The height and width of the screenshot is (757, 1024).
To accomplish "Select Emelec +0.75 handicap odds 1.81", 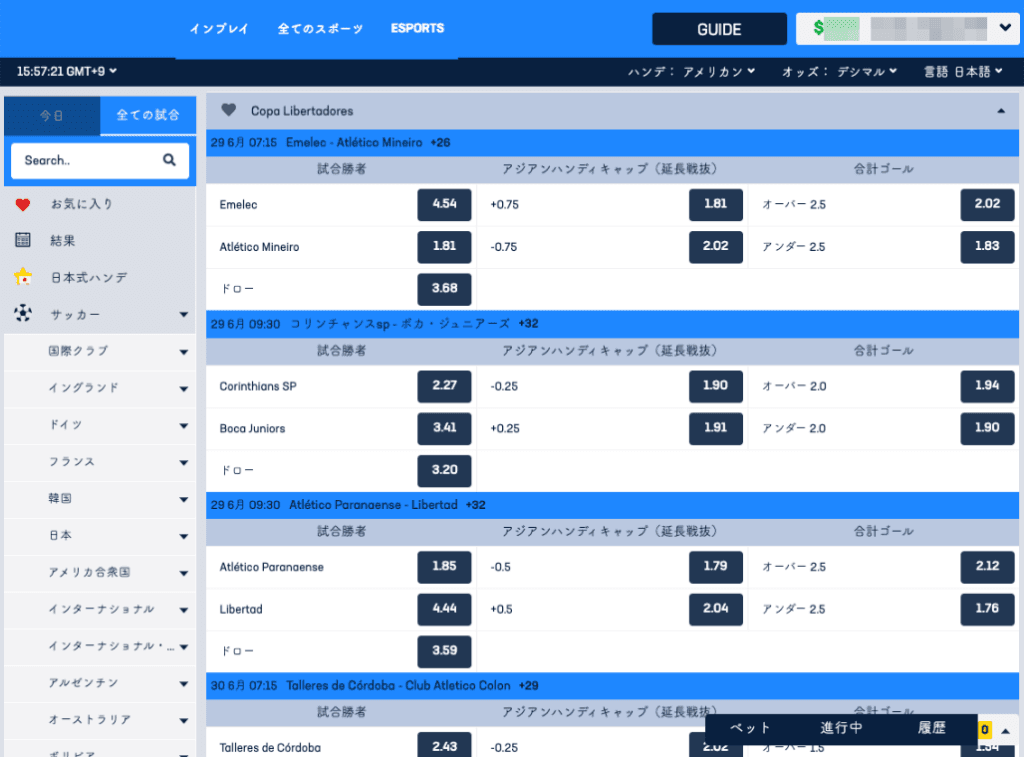I will 716,204.
